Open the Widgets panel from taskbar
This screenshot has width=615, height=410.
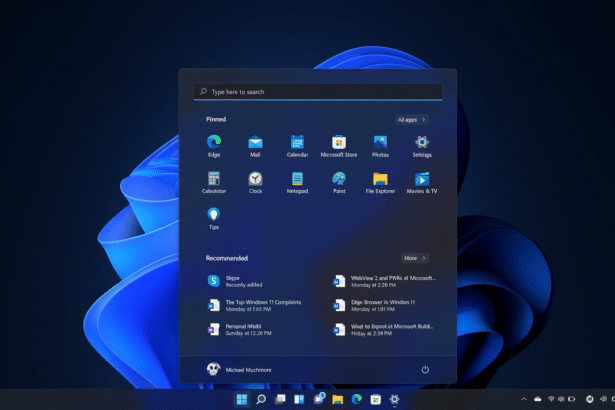pyautogui.click(x=299, y=399)
